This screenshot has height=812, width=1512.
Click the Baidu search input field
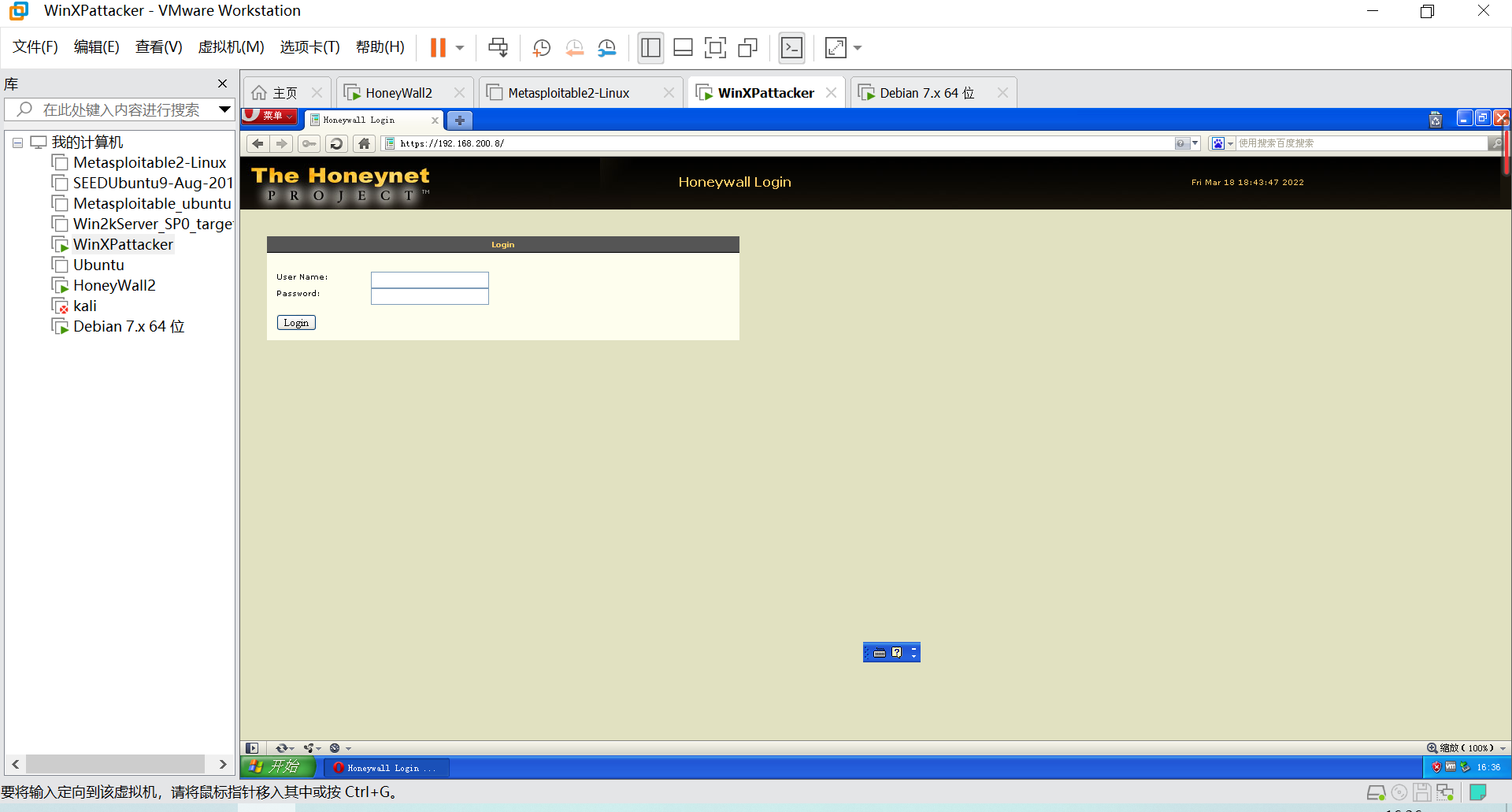1361,143
